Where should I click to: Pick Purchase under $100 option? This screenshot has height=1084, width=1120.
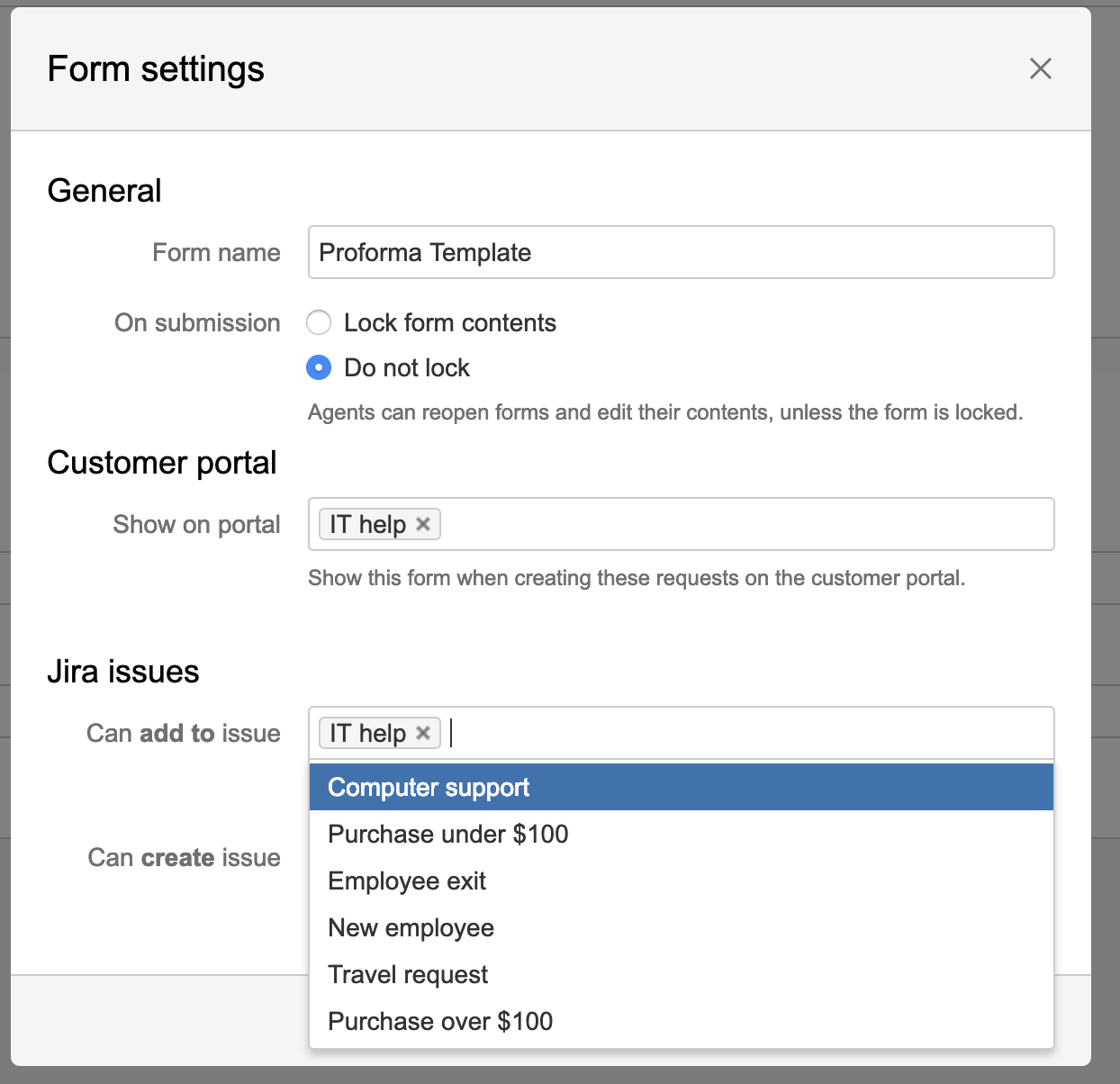448,834
